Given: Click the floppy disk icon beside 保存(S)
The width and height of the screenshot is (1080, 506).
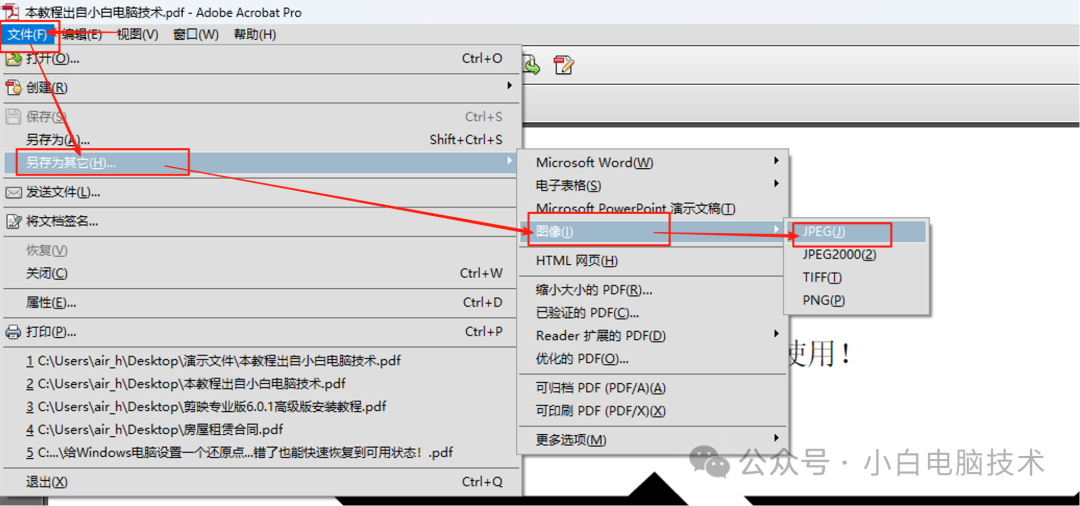Looking at the screenshot, I should pyautogui.click(x=13, y=116).
